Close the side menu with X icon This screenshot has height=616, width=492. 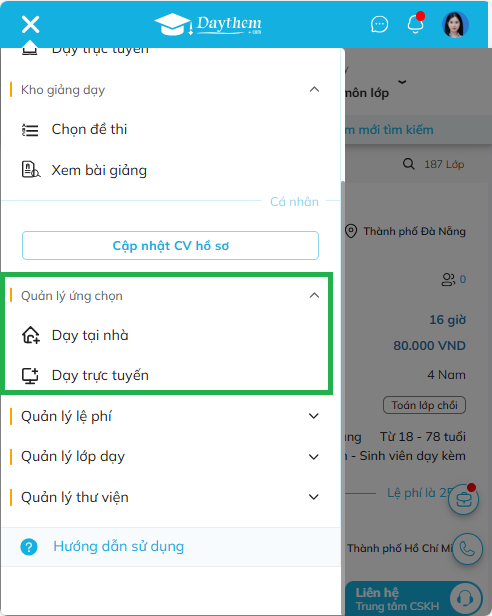pos(31,24)
